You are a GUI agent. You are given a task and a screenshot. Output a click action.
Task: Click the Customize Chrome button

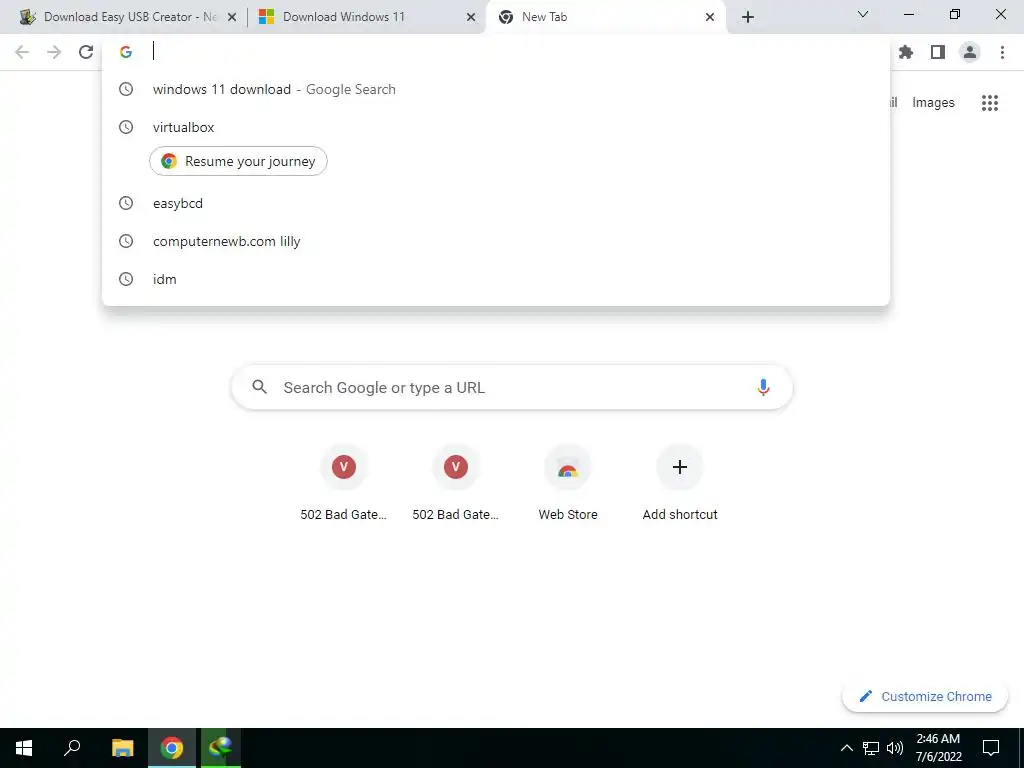(925, 697)
